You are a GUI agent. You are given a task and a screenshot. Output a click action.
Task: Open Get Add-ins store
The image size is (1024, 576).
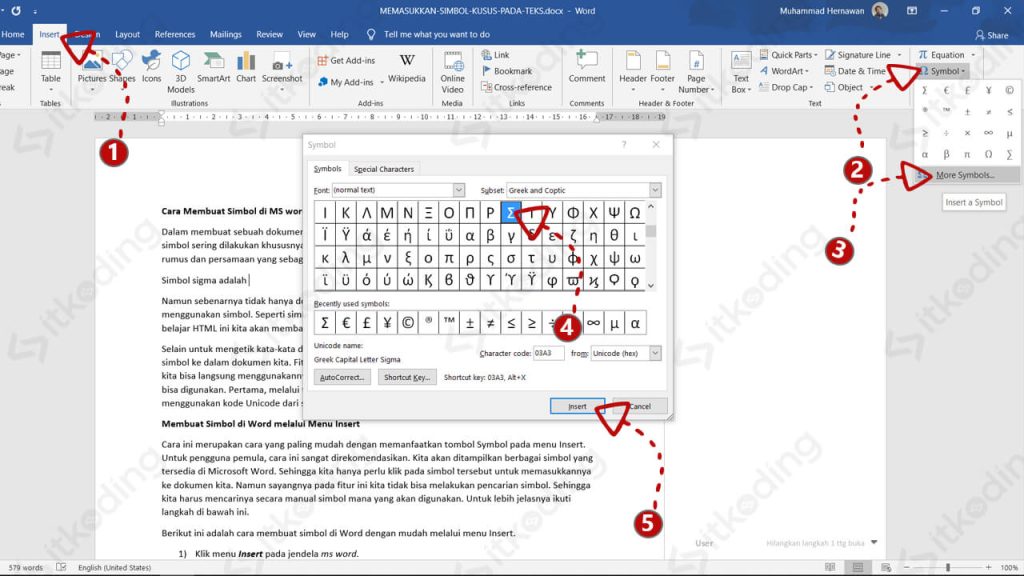(346, 60)
